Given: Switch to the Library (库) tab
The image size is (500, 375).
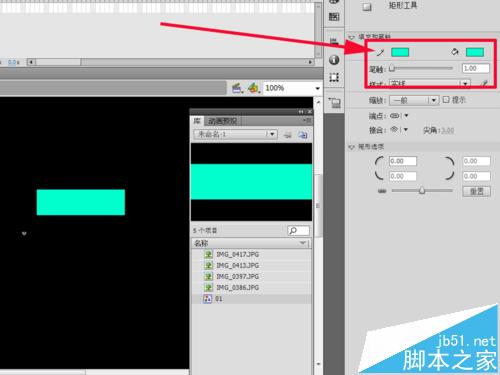Looking at the screenshot, I should click(197, 121).
